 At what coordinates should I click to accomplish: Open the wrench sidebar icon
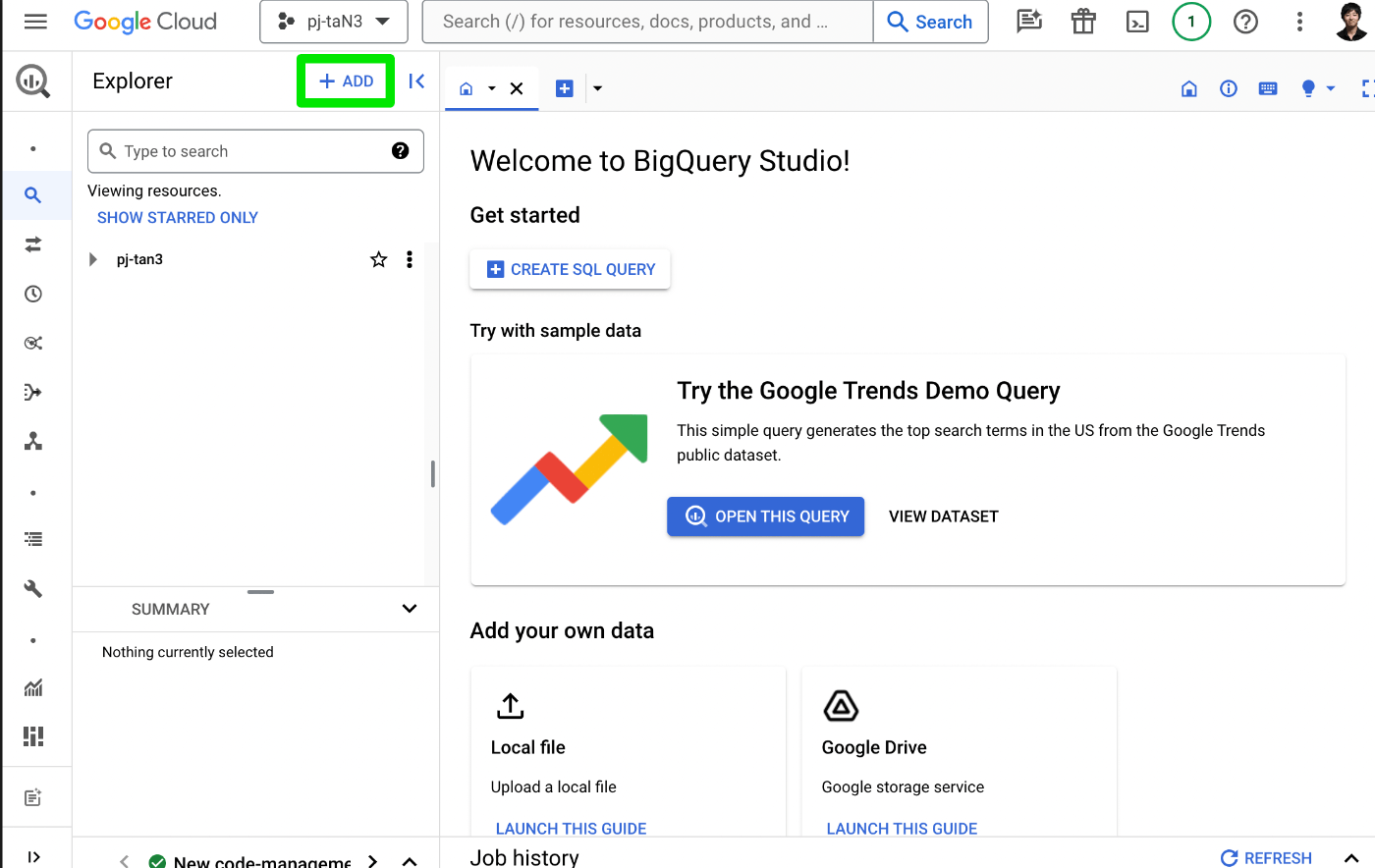[x=33, y=588]
